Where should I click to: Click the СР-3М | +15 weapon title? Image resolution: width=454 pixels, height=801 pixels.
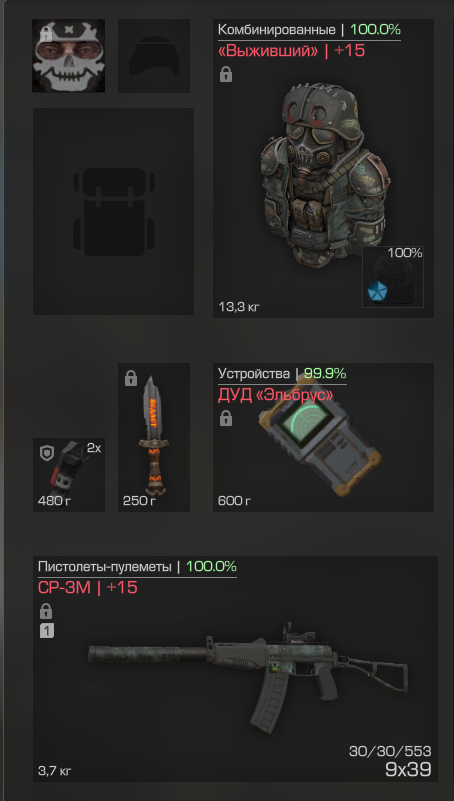(x=88, y=587)
